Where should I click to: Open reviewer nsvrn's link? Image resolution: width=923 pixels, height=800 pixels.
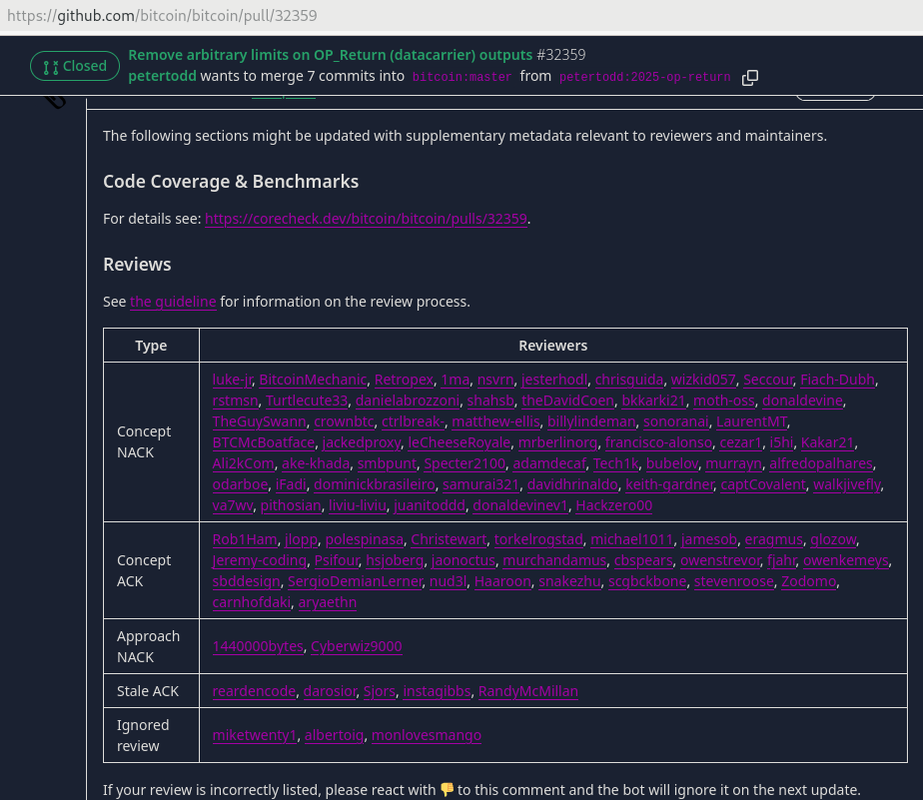point(495,380)
